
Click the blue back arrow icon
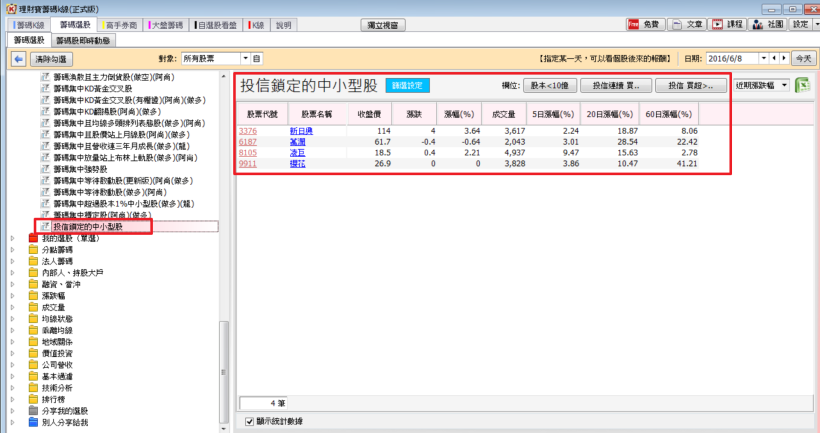(x=18, y=59)
